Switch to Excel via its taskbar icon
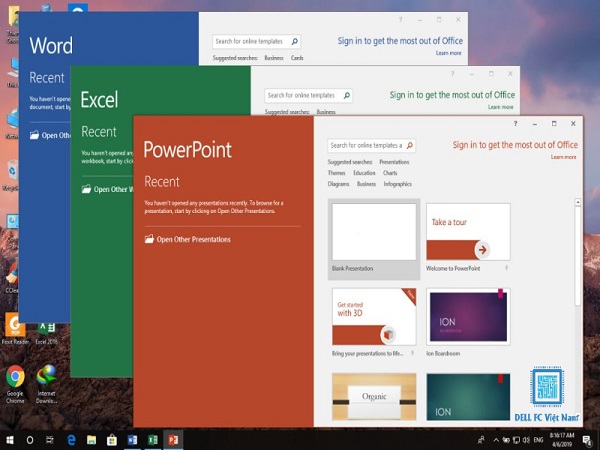Screen dimensions: 600x450 [153, 440]
